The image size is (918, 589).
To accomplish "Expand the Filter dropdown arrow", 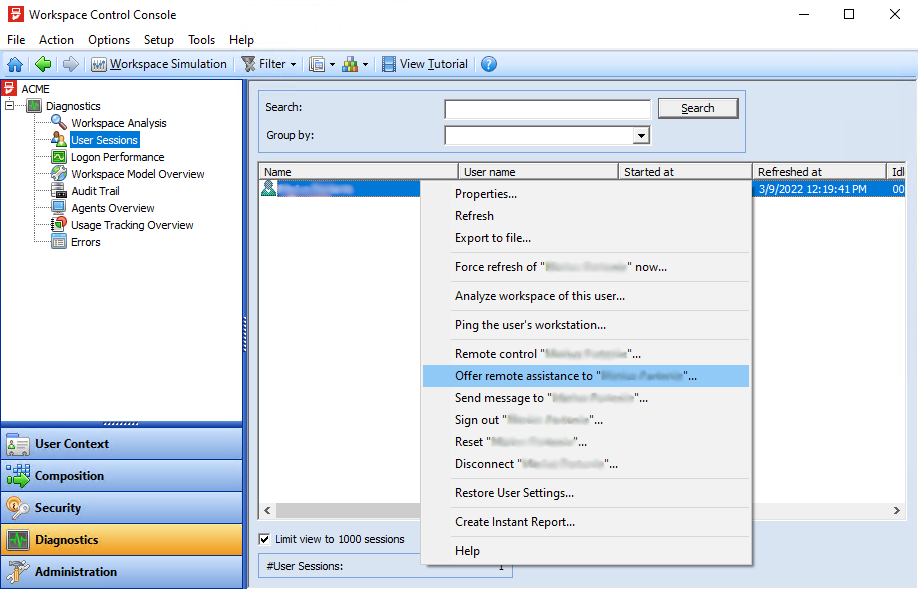I will coord(293,64).
